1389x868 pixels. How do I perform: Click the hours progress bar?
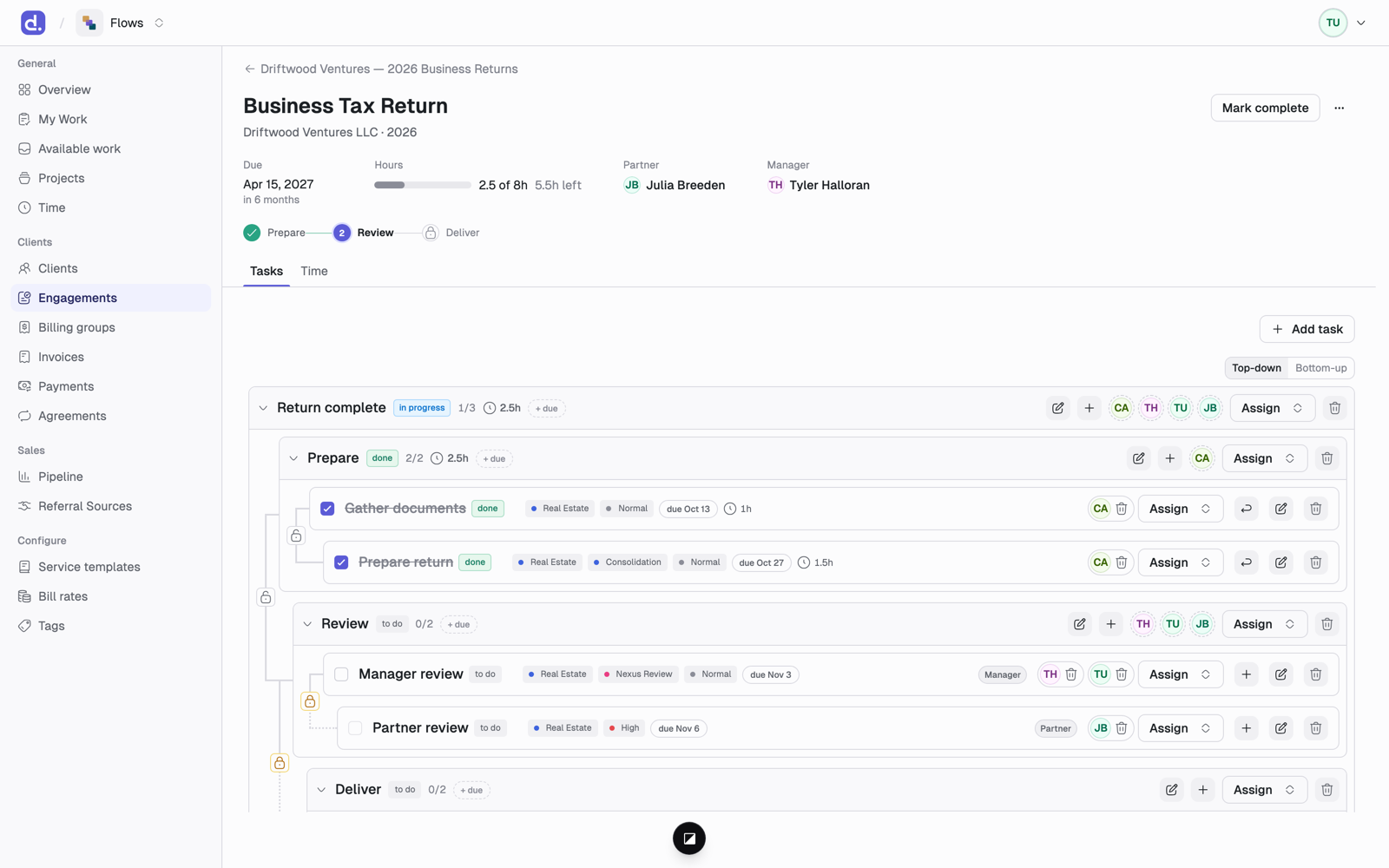coord(423,185)
